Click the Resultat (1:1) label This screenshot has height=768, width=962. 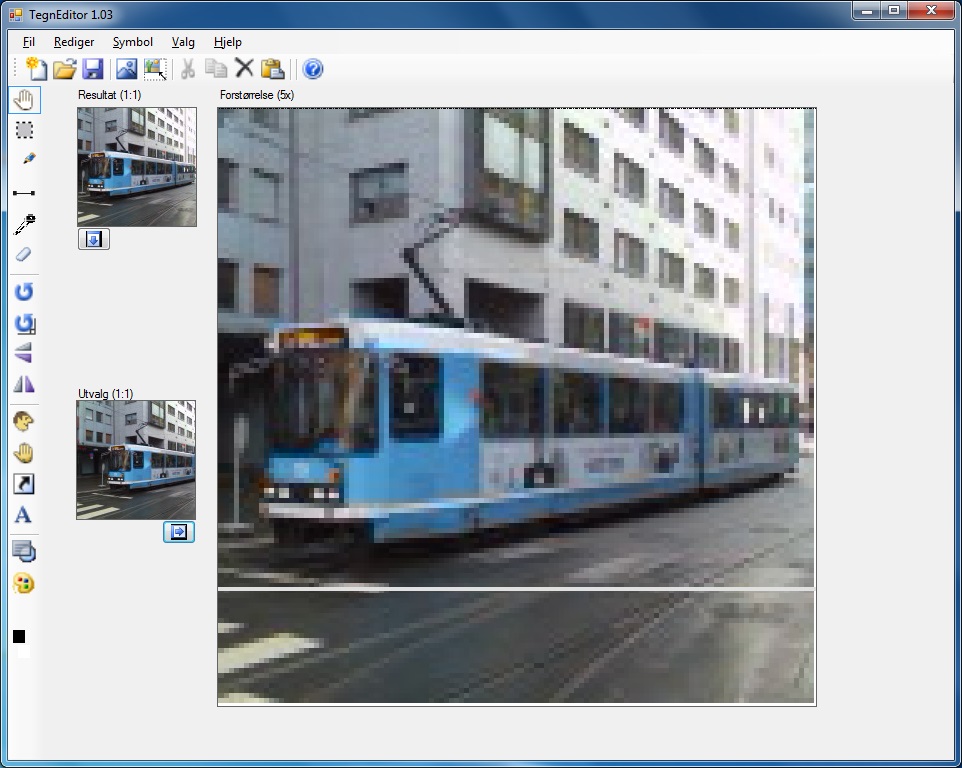pos(109,95)
